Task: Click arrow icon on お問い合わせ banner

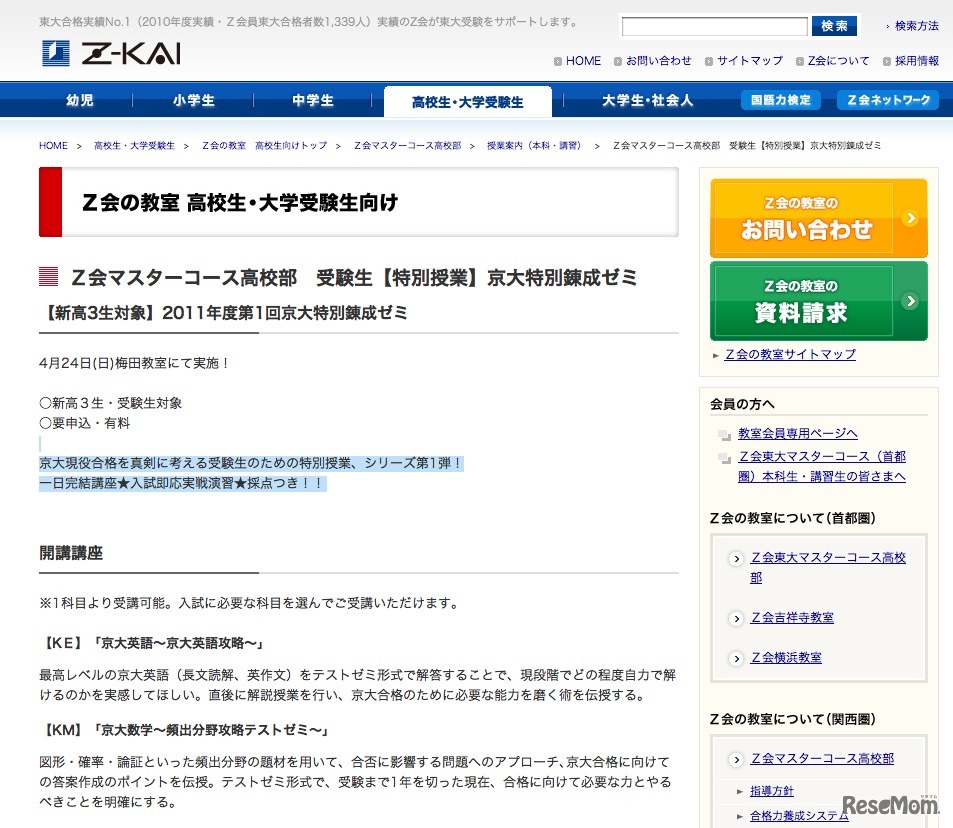Action: [x=910, y=218]
